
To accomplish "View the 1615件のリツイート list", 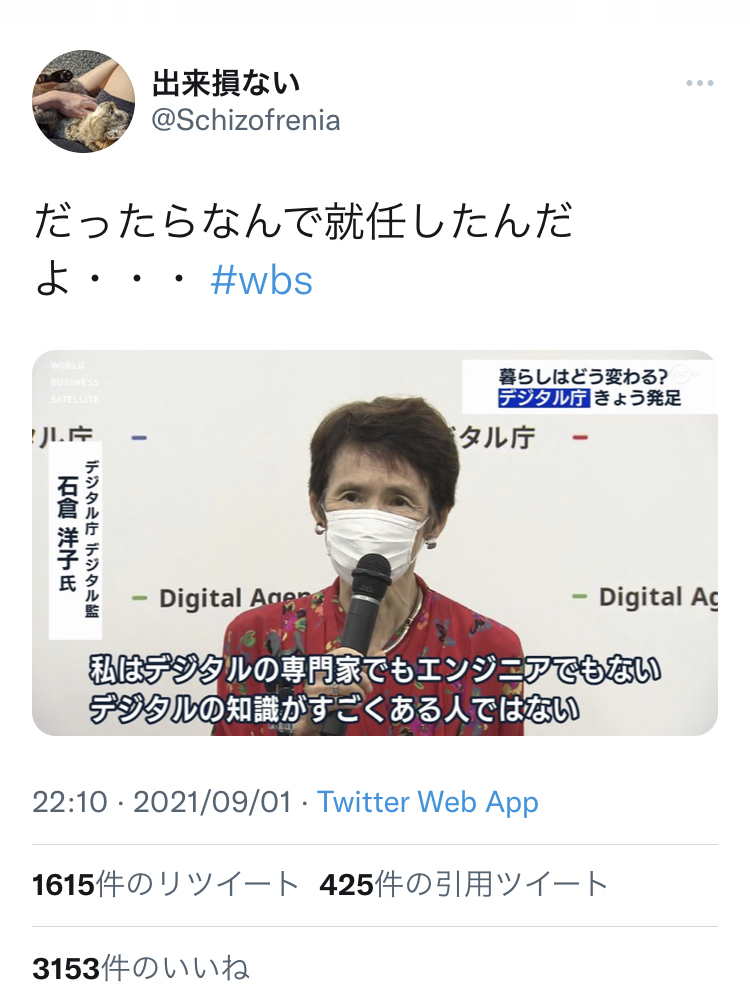I will pos(166,884).
